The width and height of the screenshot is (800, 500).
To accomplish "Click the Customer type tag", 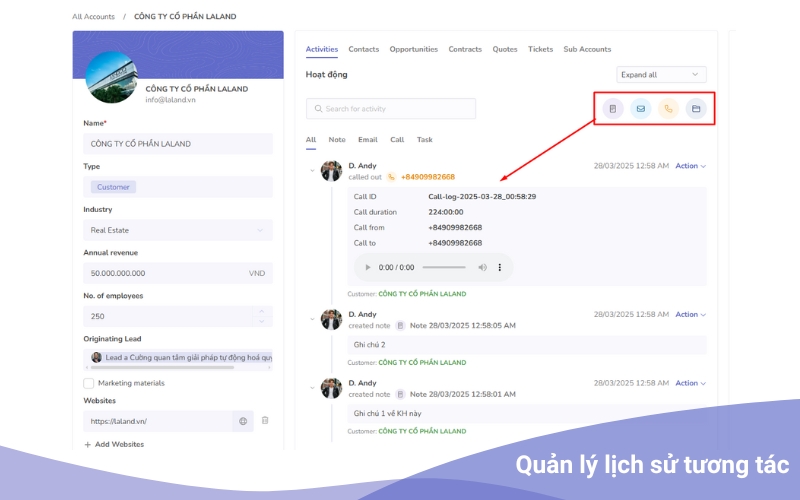I will pyautogui.click(x=113, y=187).
